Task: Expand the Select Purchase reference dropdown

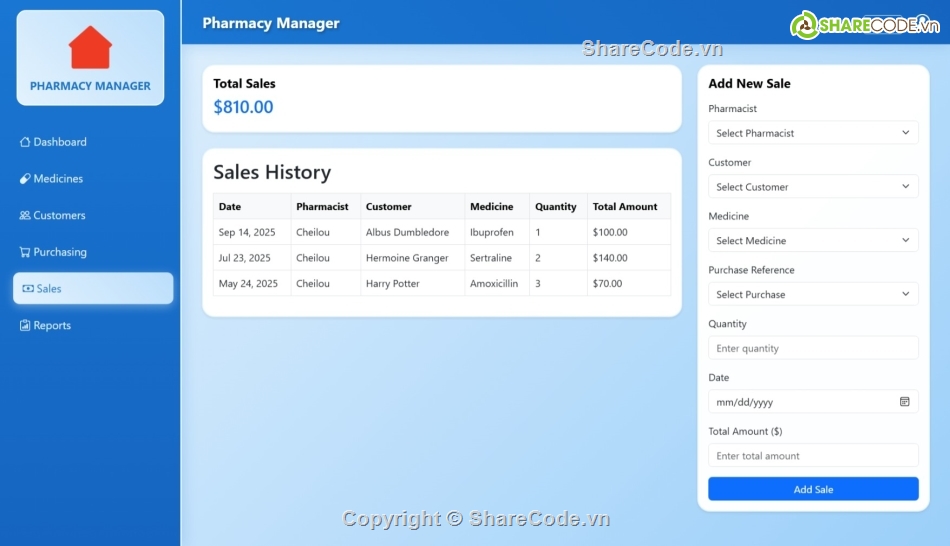Action: [812, 295]
